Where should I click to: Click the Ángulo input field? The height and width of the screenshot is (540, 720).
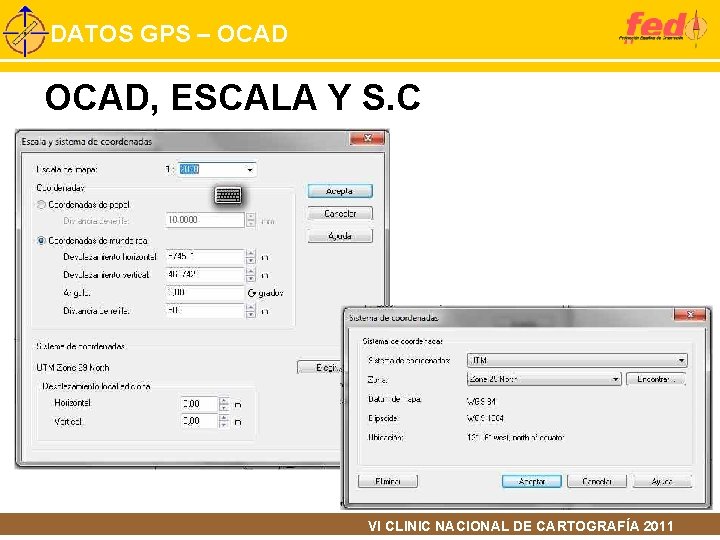(x=205, y=292)
